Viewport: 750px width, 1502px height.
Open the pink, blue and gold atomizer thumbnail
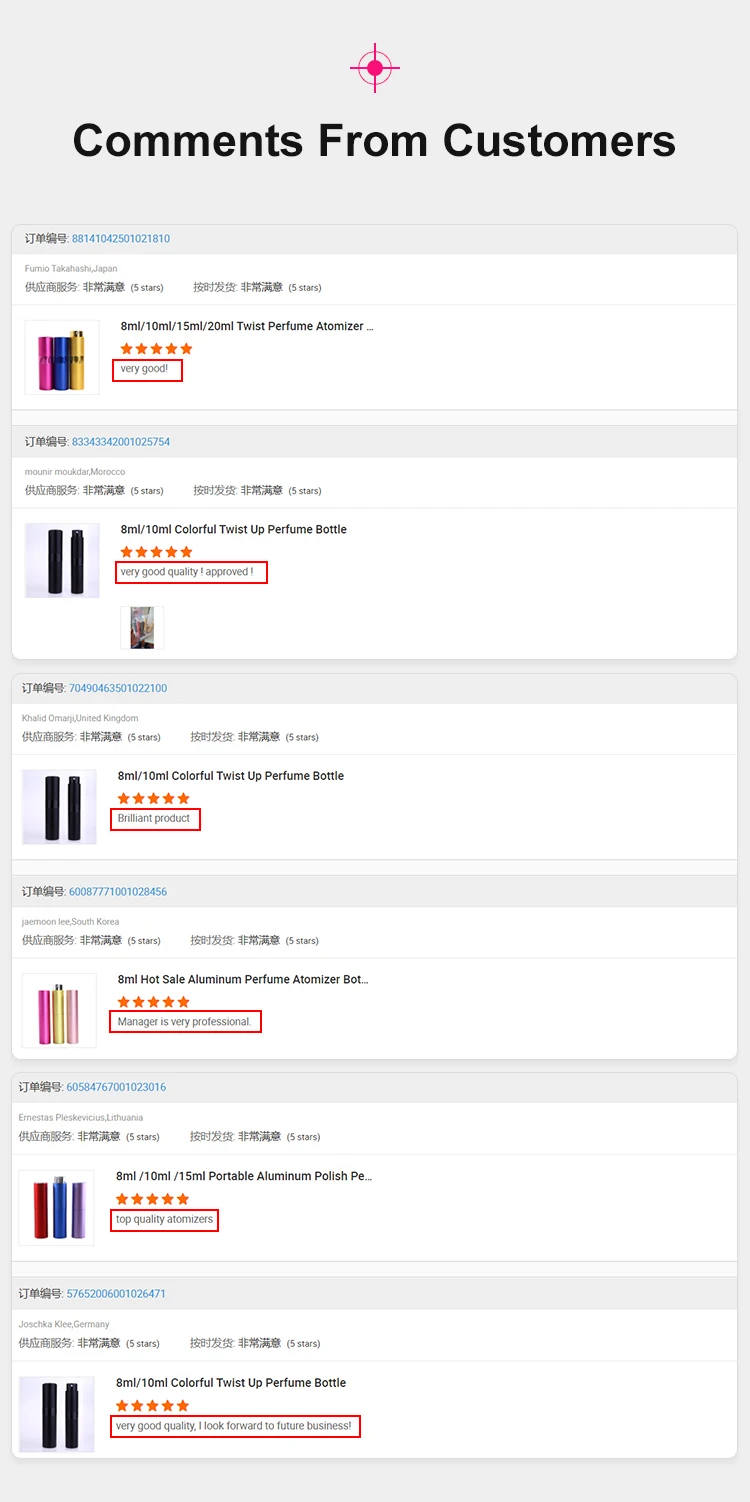[62, 357]
